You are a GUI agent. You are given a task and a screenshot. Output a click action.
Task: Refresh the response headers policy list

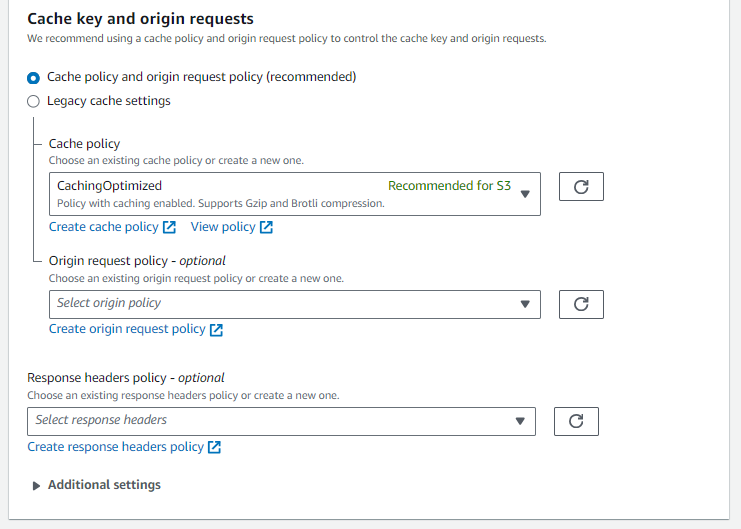click(576, 421)
